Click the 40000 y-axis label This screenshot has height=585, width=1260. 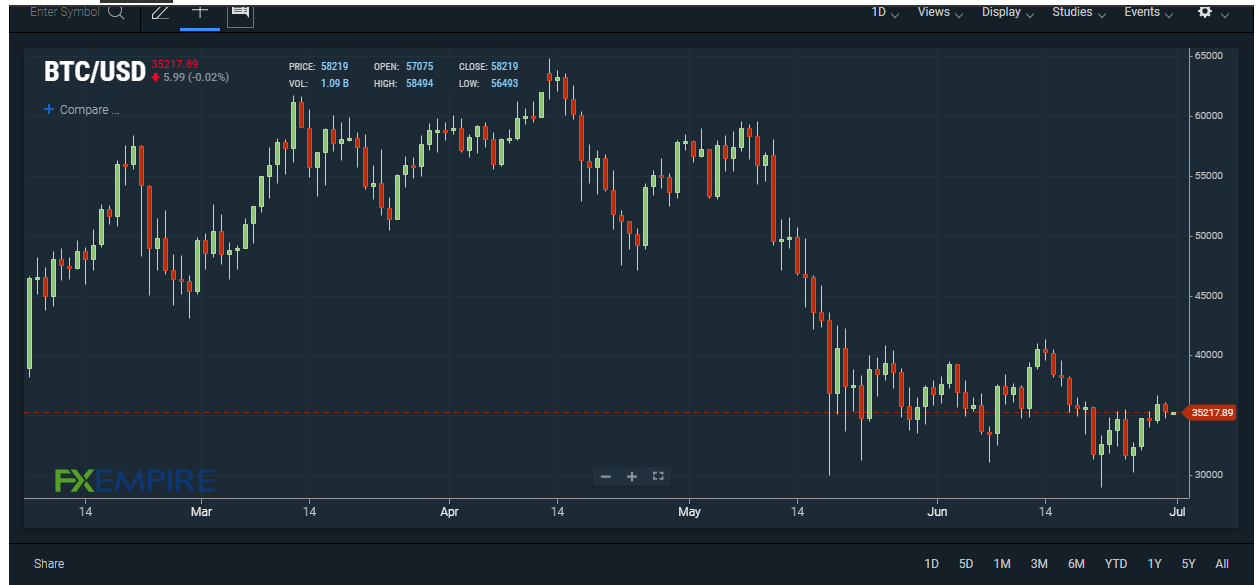tap(1209, 355)
